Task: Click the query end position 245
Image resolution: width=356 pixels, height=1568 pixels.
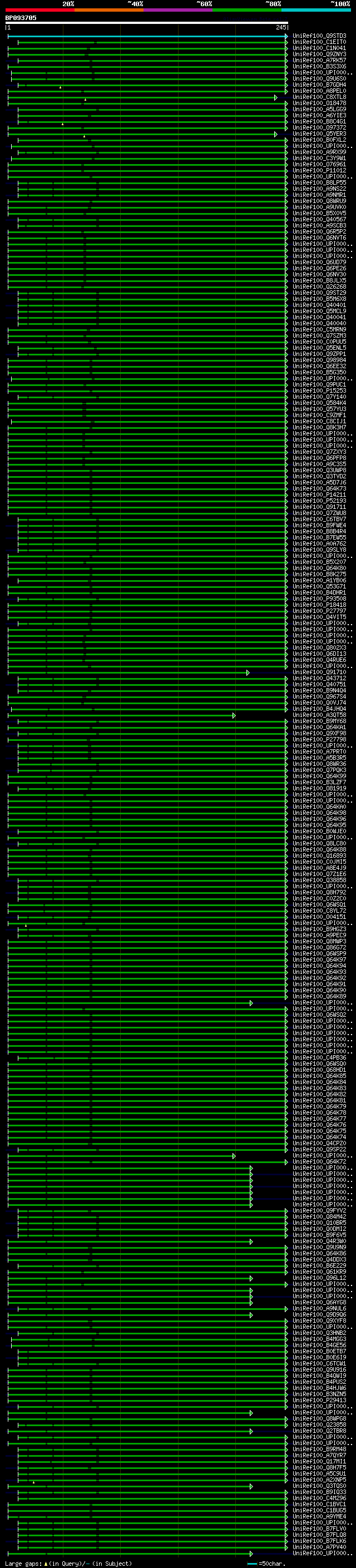Action: click(281, 27)
